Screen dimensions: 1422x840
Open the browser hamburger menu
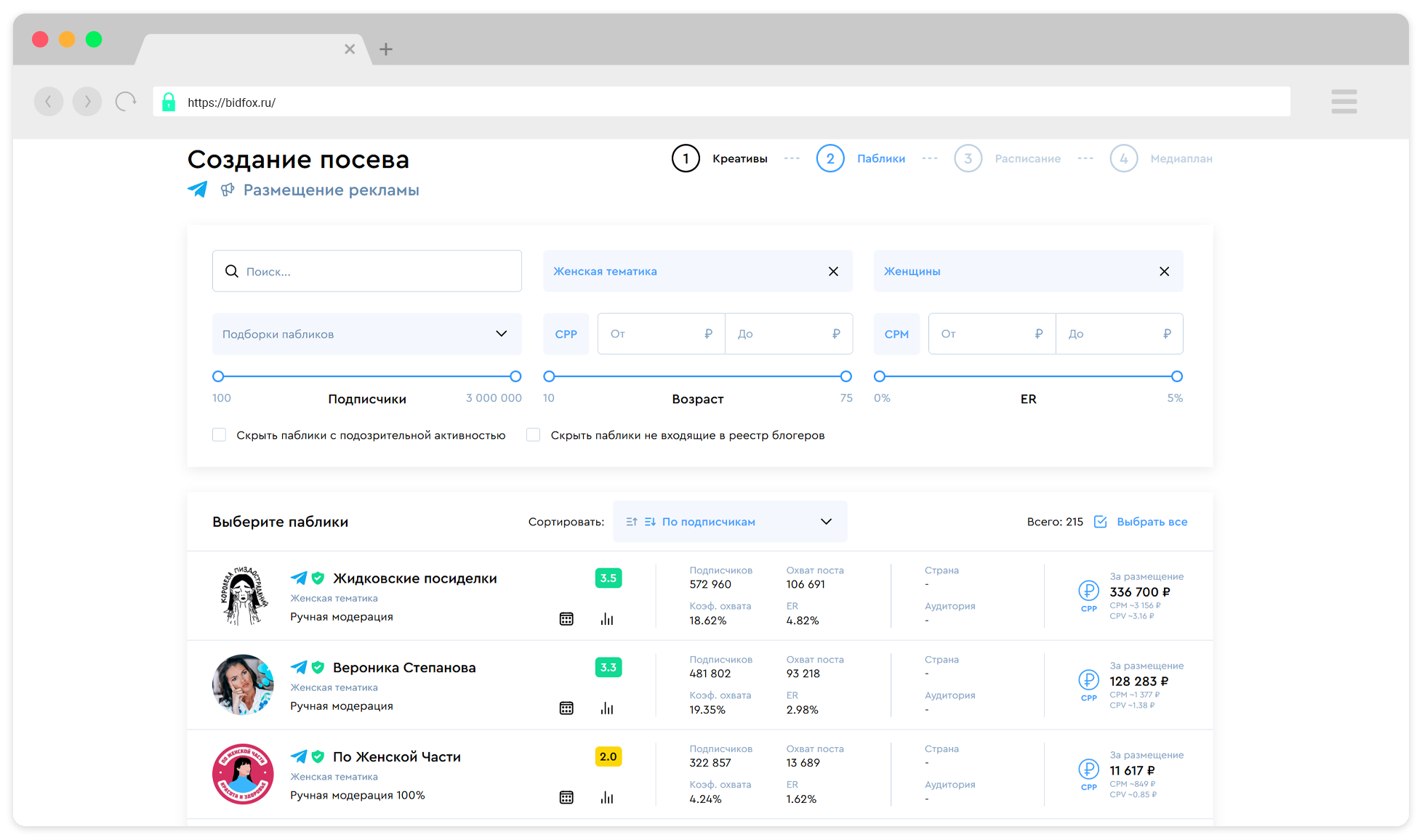coord(1343,102)
